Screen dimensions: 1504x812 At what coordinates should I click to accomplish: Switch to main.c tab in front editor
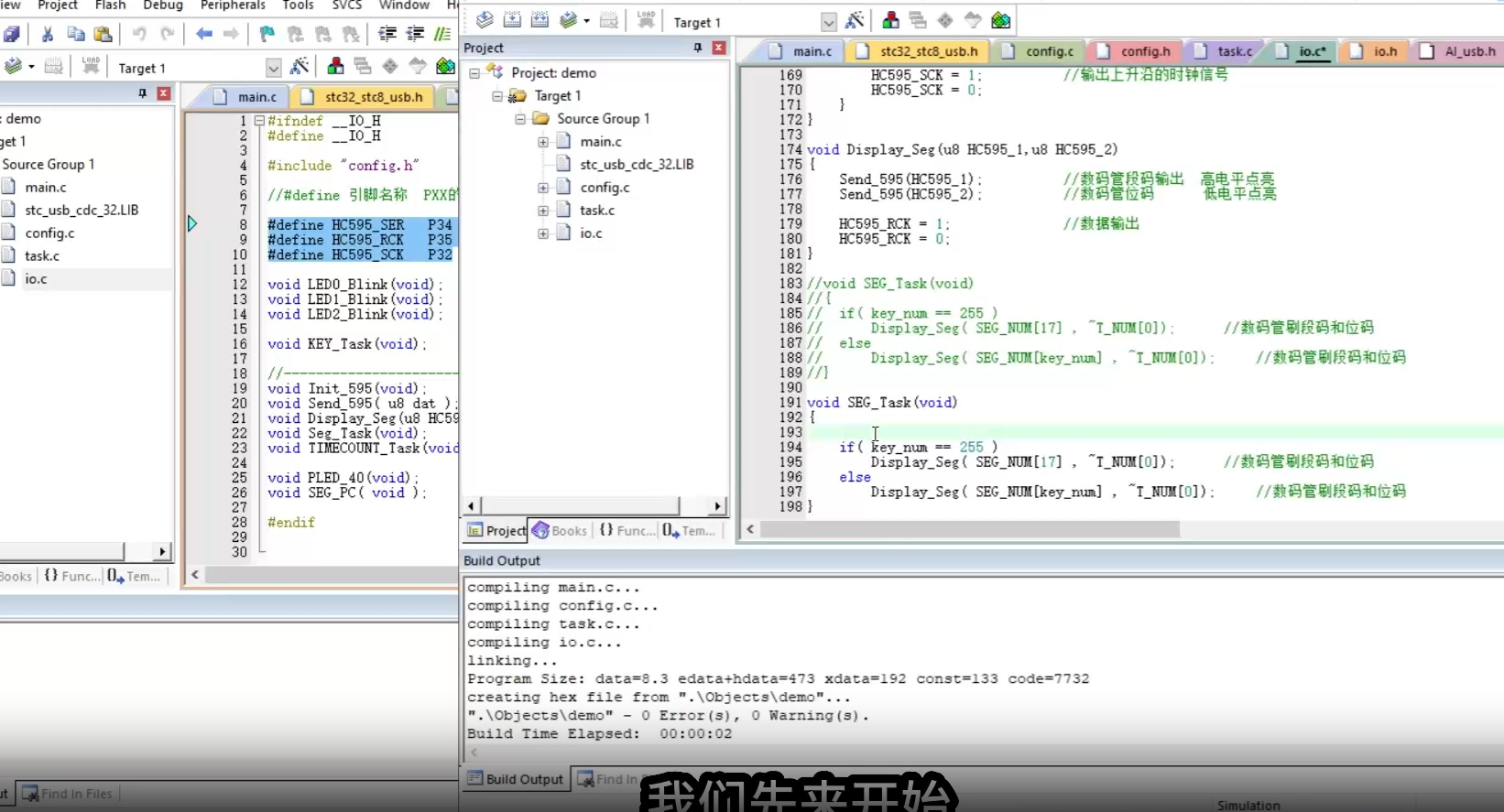[802, 51]
